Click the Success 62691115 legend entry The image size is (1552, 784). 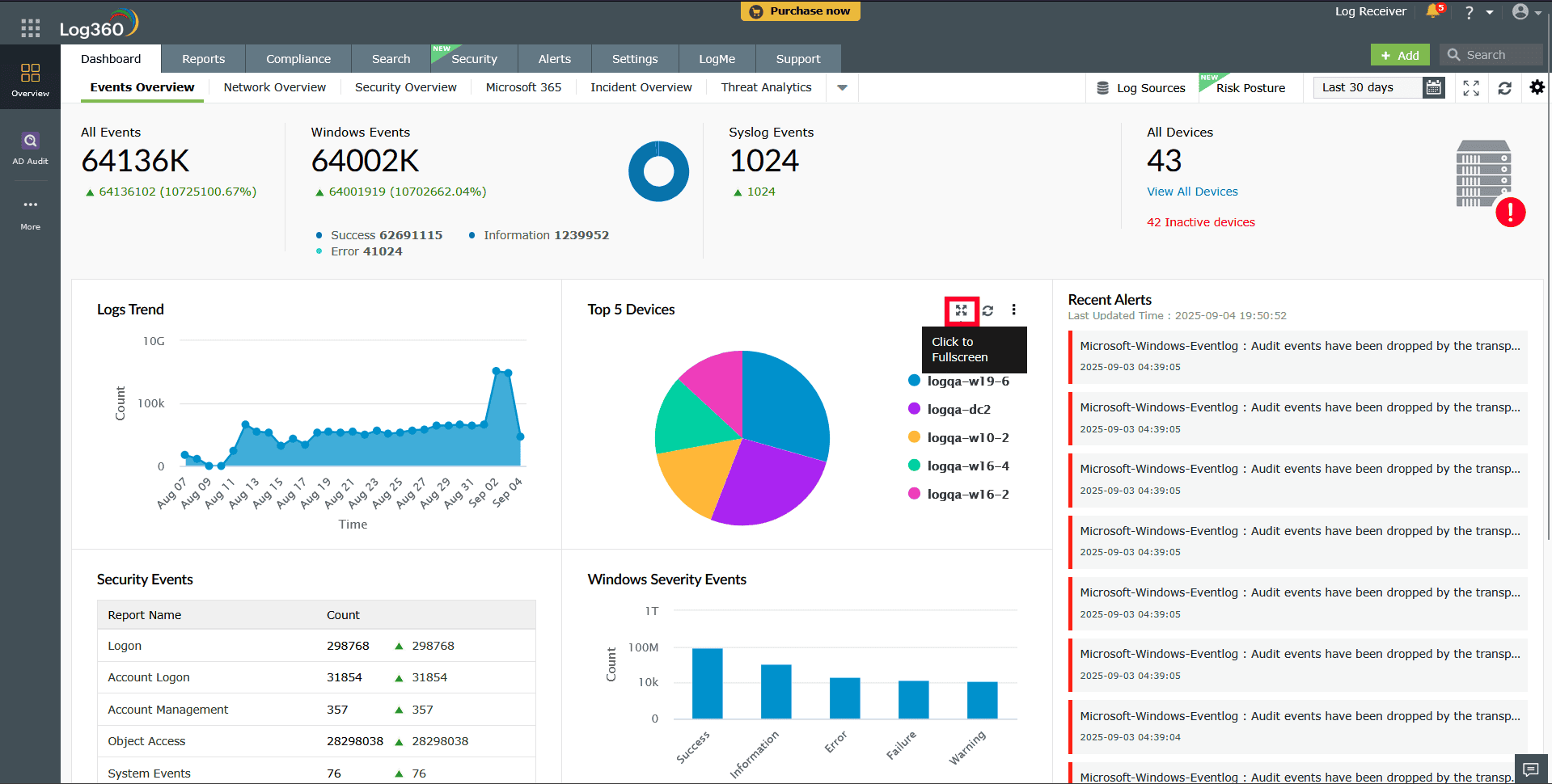(x=380, y=235)
